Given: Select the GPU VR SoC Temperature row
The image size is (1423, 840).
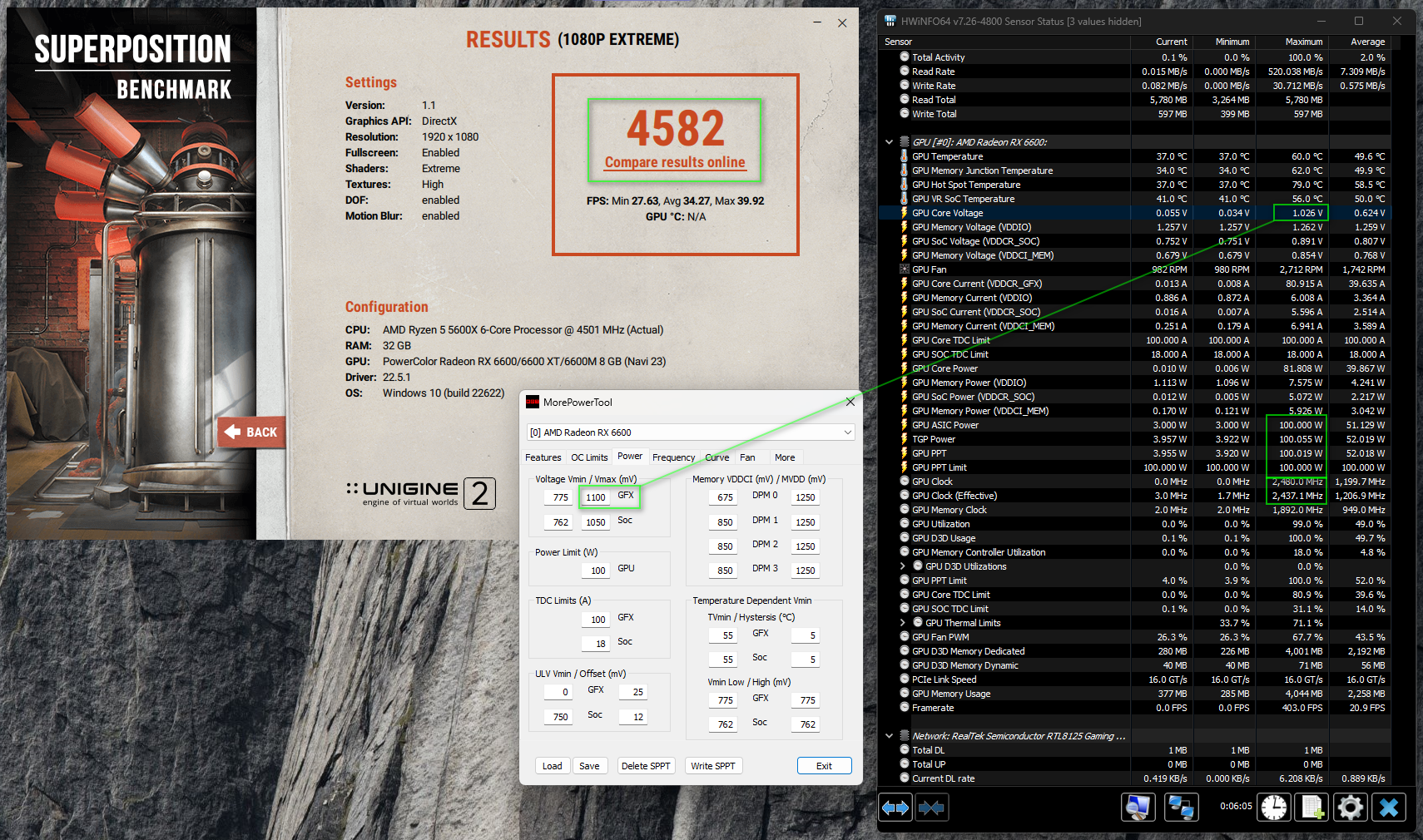Looking at the screenshot, I should 1136,199.
